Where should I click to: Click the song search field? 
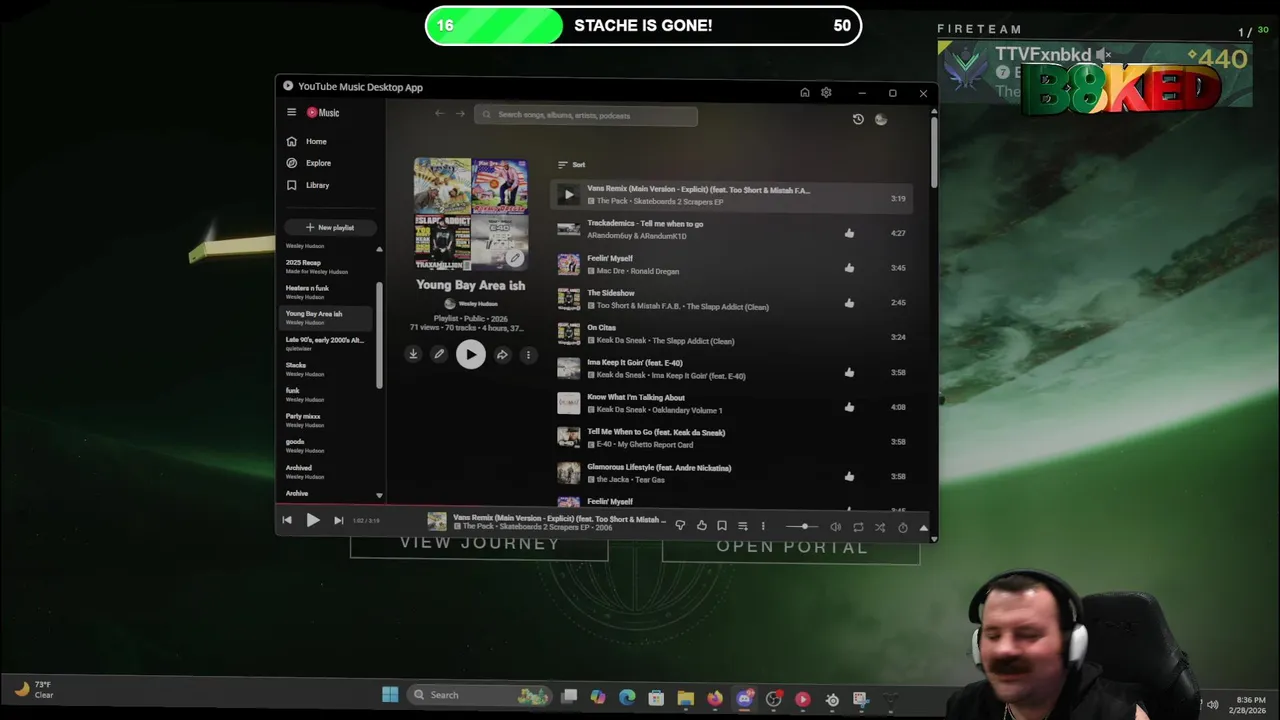(586, 115)
